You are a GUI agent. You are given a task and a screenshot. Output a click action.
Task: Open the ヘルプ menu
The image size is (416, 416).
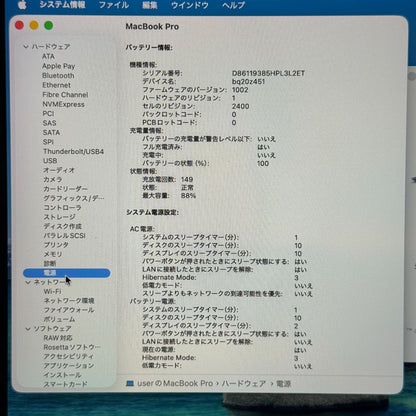(233, 5)
